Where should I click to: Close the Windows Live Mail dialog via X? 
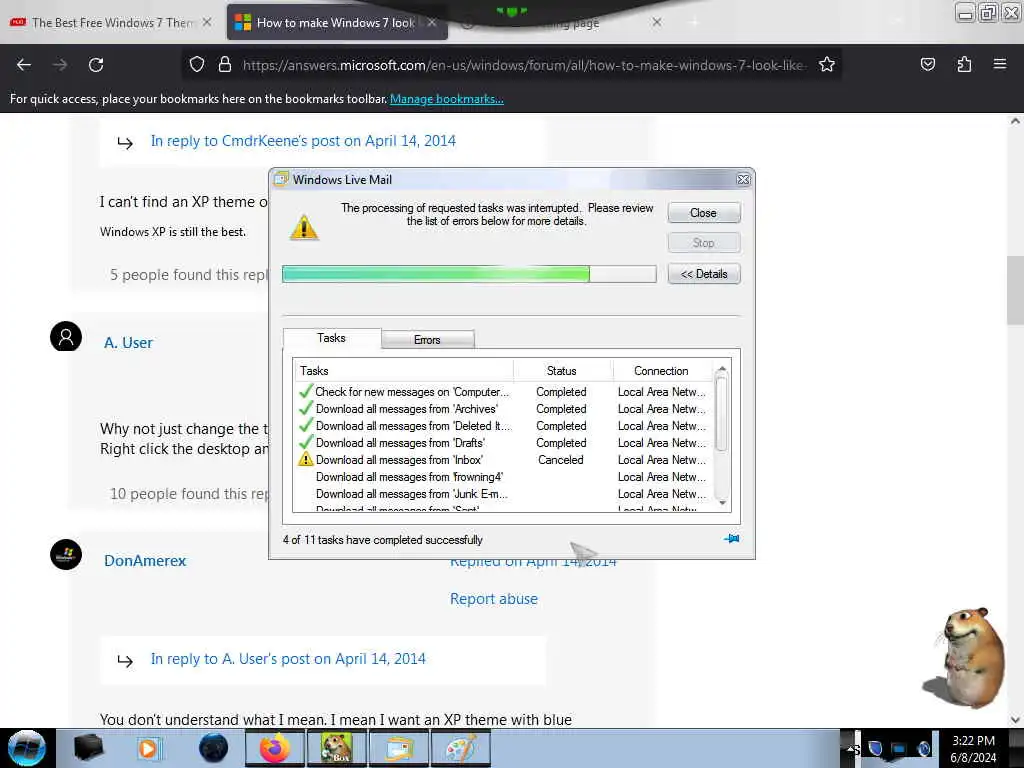743,180
